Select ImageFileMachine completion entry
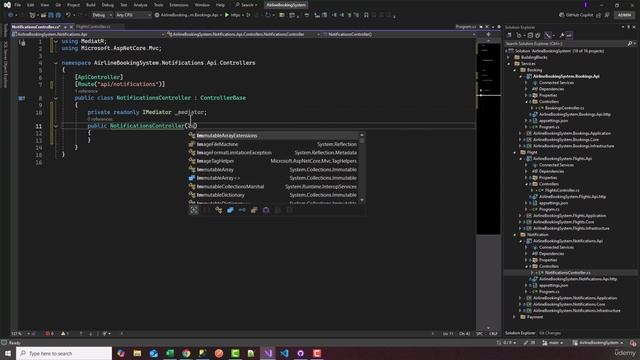The height and width of the screenshot is (360, 640). coord(273,144)
